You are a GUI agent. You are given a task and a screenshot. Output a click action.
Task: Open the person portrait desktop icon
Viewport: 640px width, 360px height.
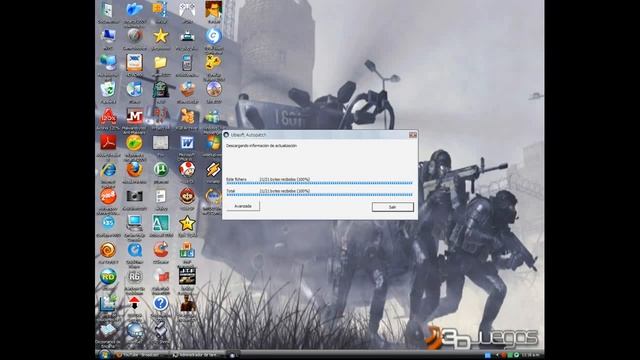(213, 9)
